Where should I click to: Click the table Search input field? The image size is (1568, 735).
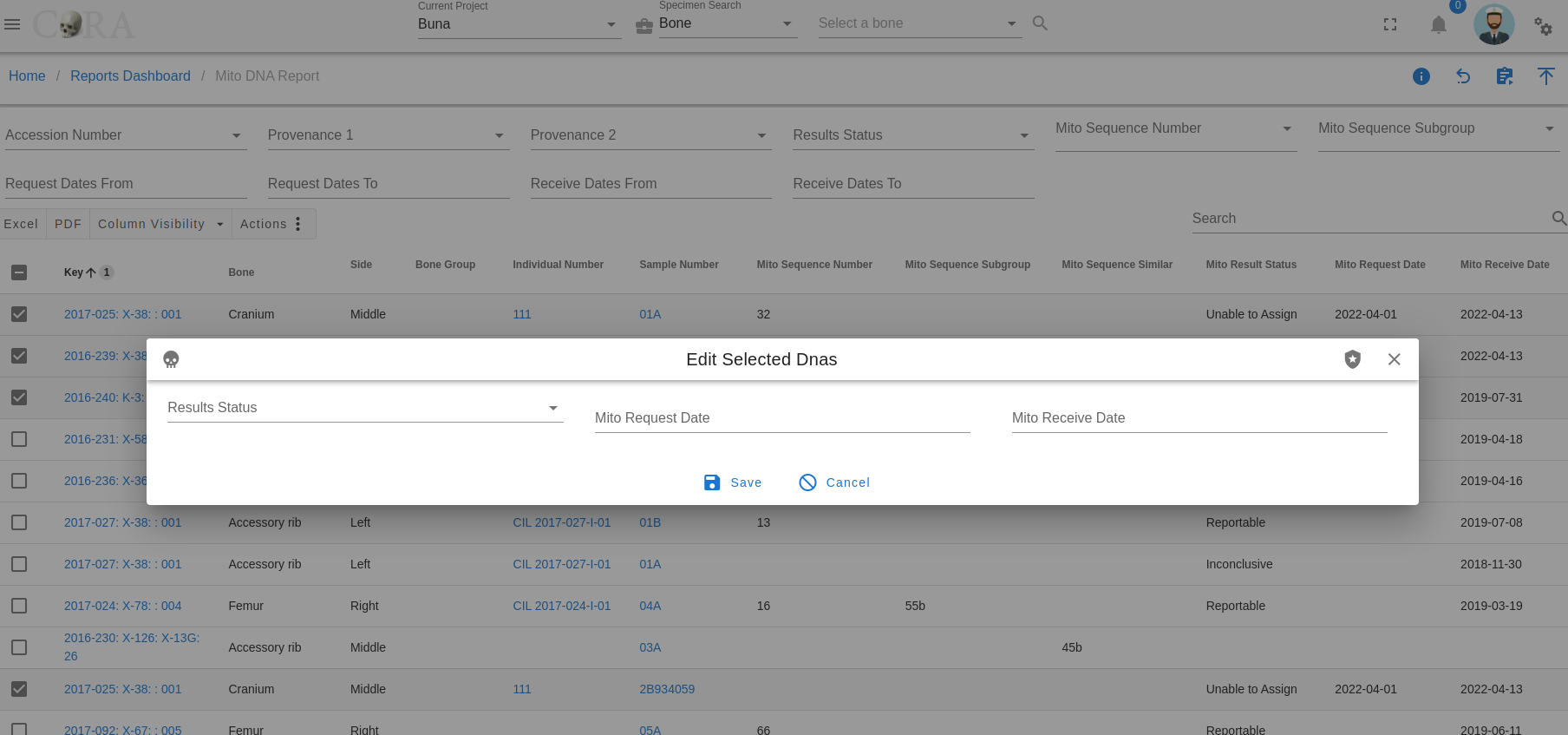(1370, 219)
